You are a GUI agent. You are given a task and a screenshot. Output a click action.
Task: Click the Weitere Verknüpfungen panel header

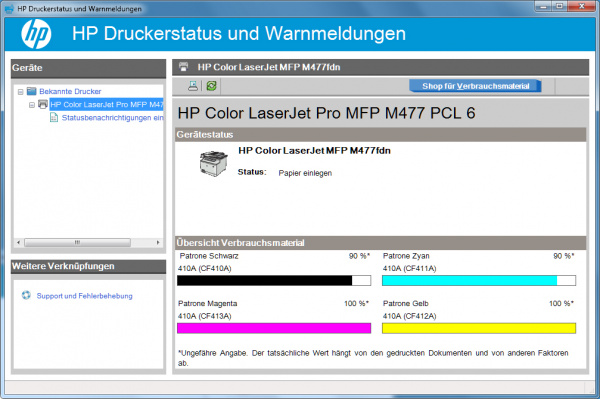click(88, 266)
